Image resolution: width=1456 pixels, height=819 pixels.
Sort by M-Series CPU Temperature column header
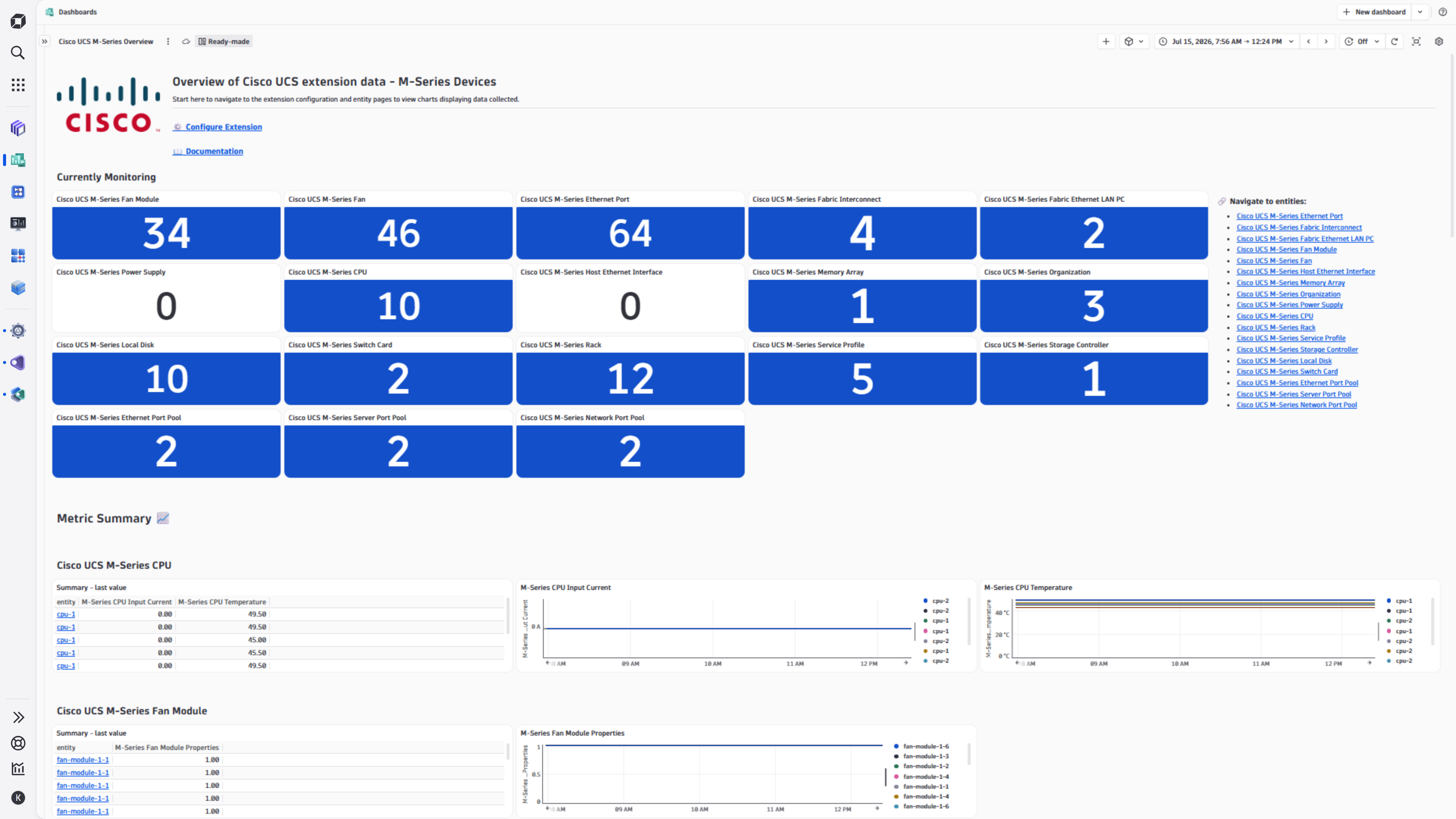pyautogui.click(x=221, y=602)
